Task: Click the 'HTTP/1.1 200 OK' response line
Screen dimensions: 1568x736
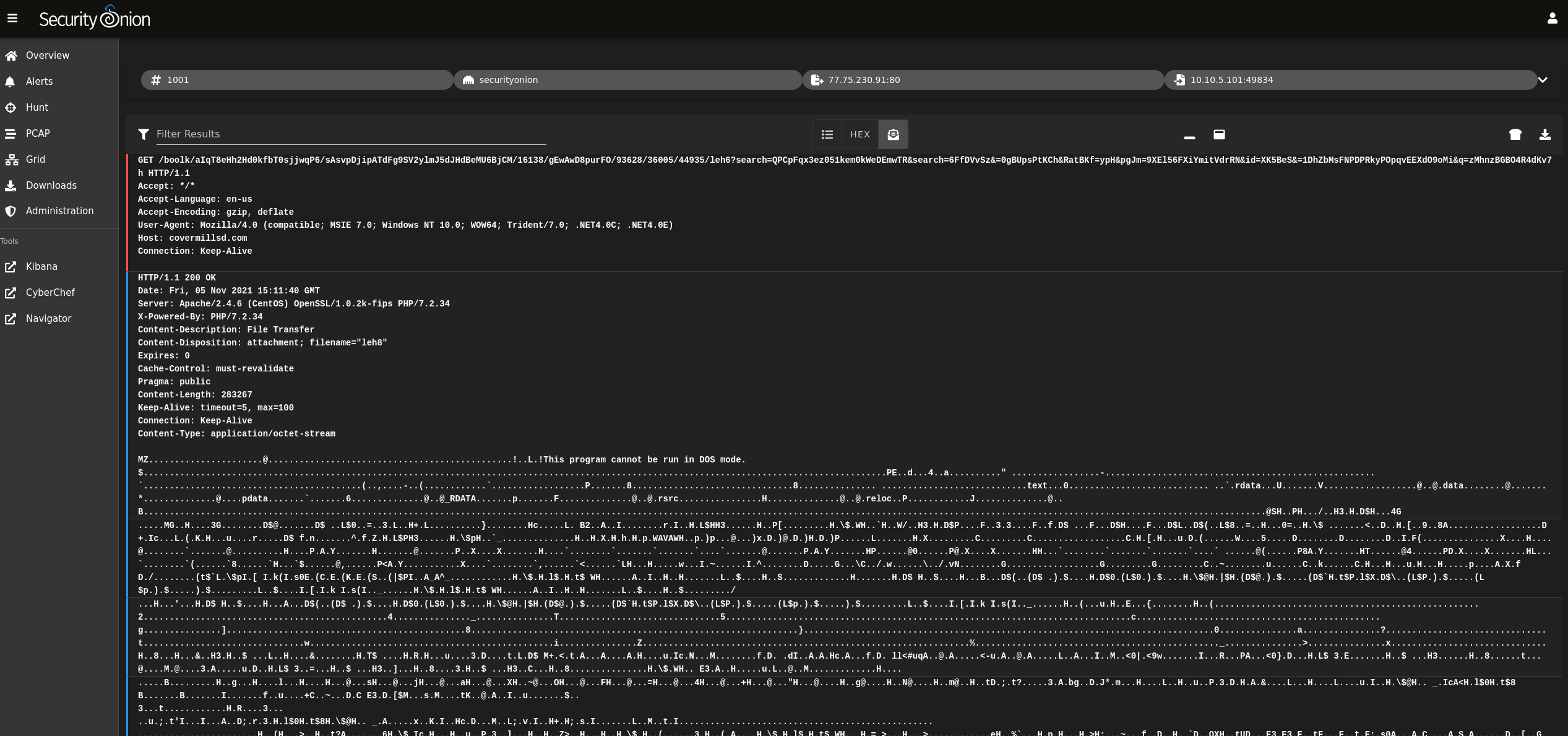Action: coord(177,278)
